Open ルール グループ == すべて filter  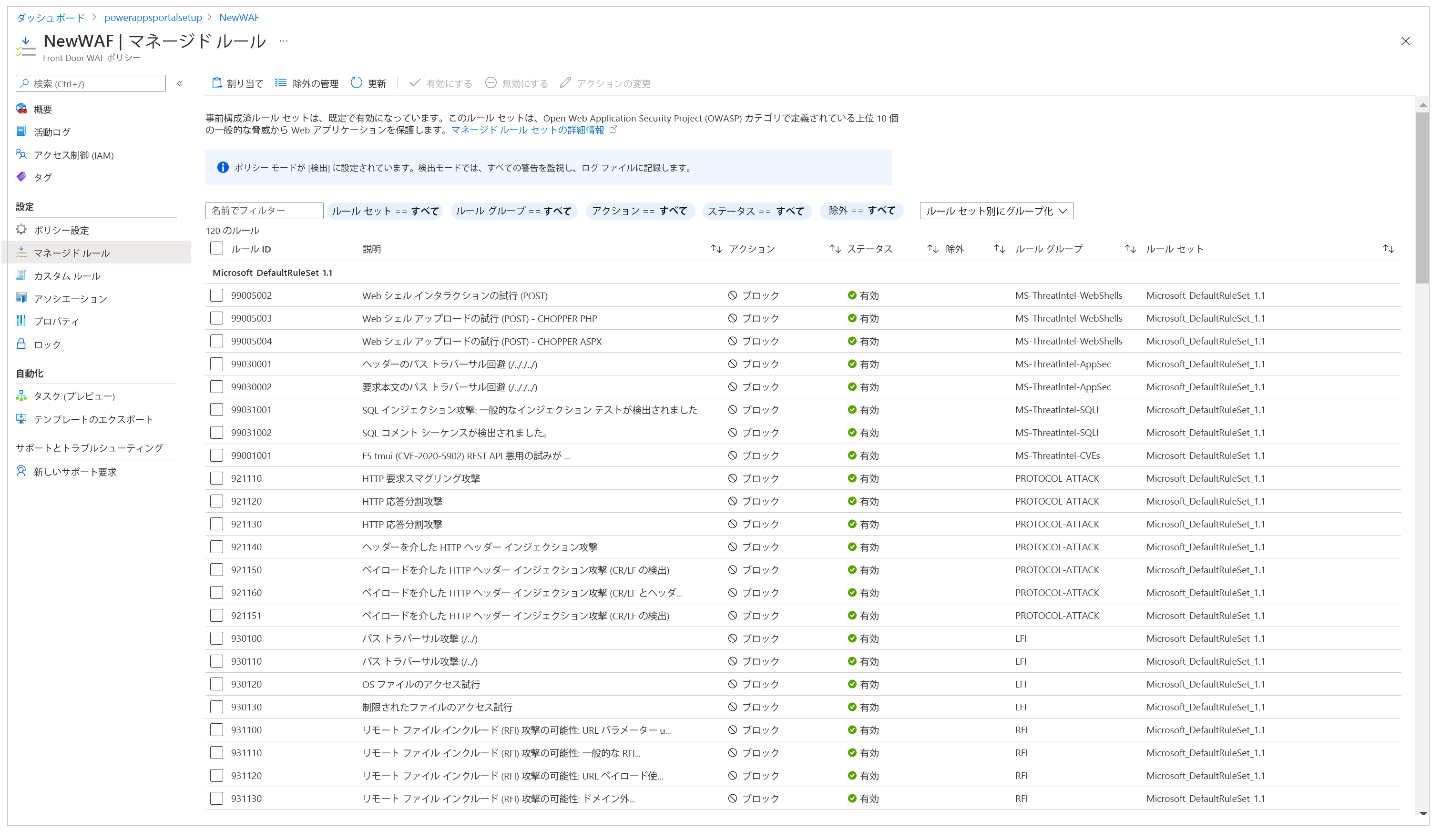click(x=513, y=211)
